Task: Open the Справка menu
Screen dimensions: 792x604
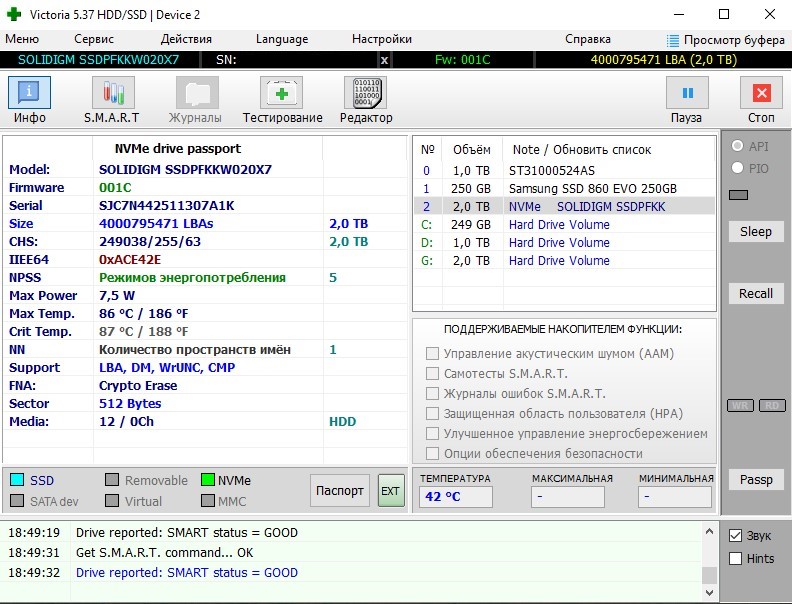Action: pyautogui.click(x=588, y=39)
